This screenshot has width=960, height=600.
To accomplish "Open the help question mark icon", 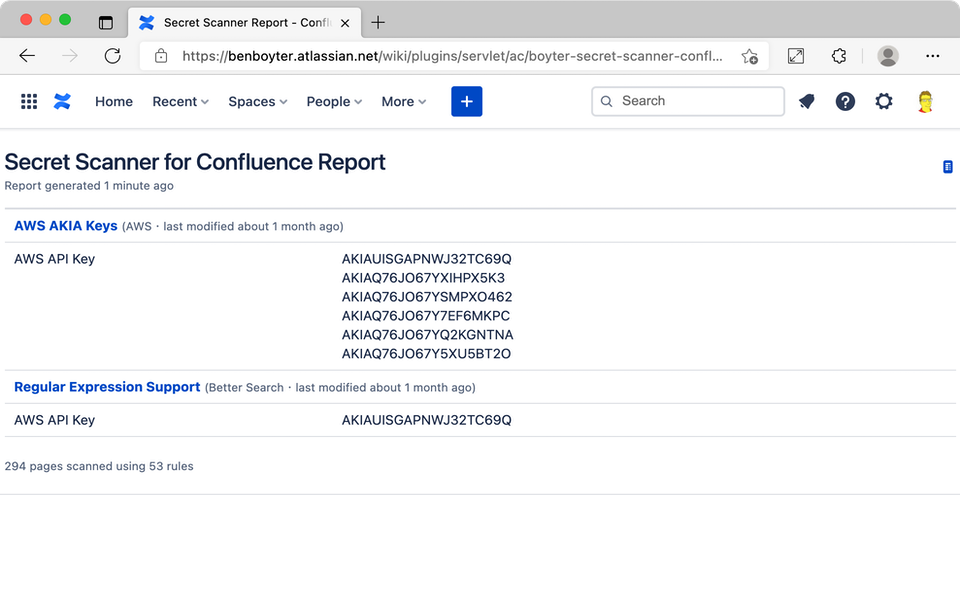I will (845, 101).
